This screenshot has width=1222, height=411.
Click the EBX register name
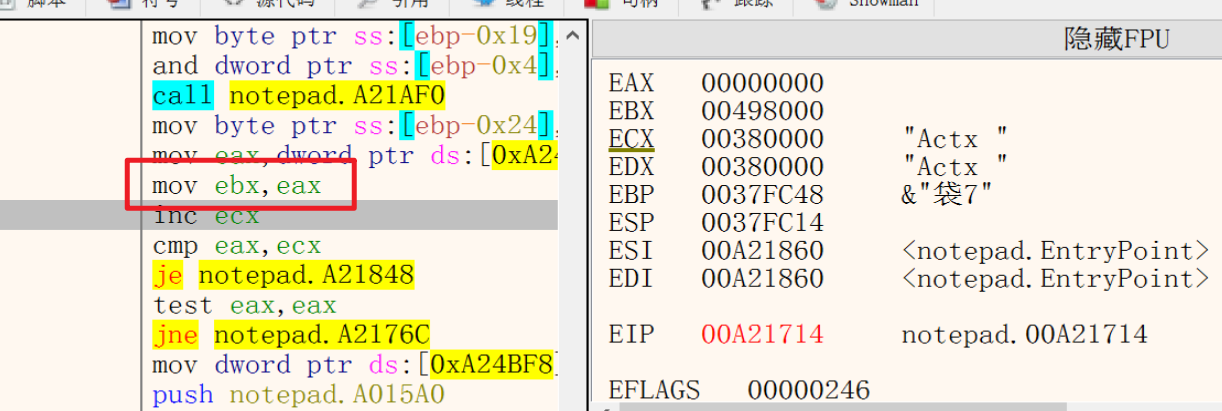pos(631,110)
